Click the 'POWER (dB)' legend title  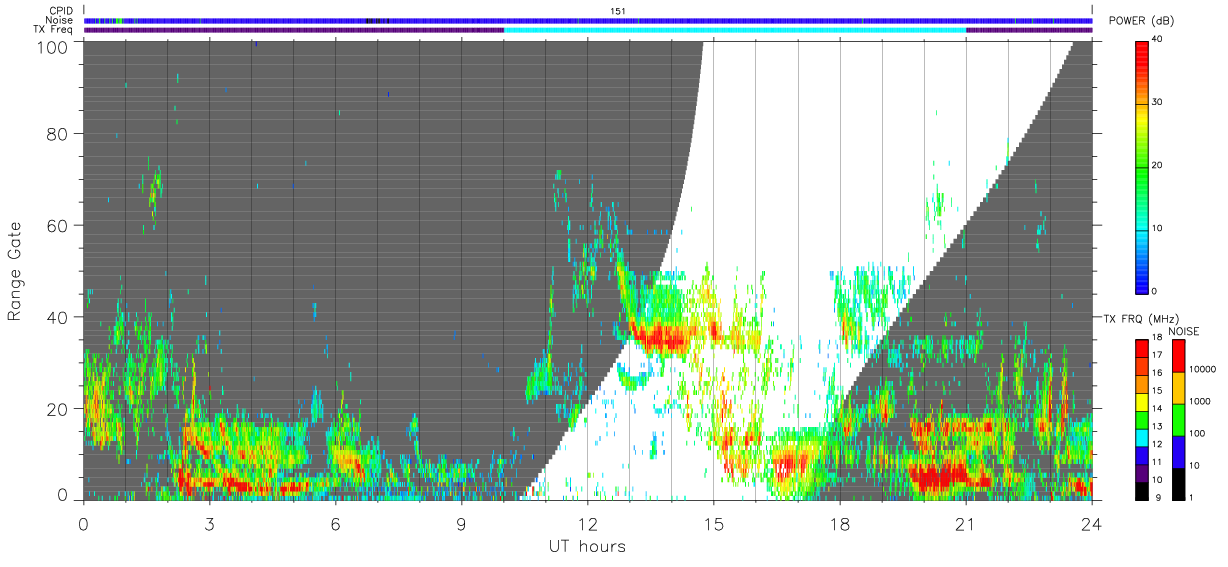coord(1142,21)
